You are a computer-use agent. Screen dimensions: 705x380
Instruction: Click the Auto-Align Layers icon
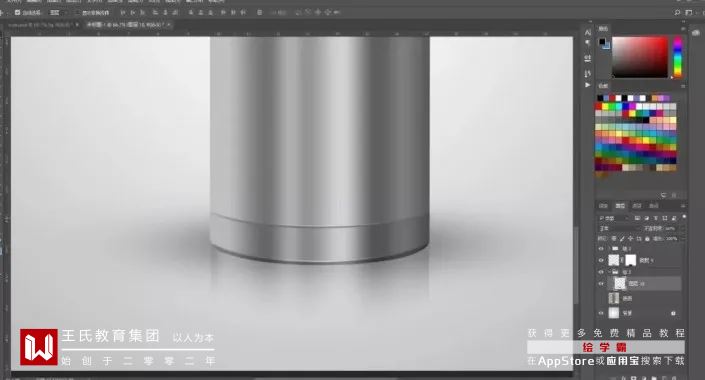pos(259,13)
